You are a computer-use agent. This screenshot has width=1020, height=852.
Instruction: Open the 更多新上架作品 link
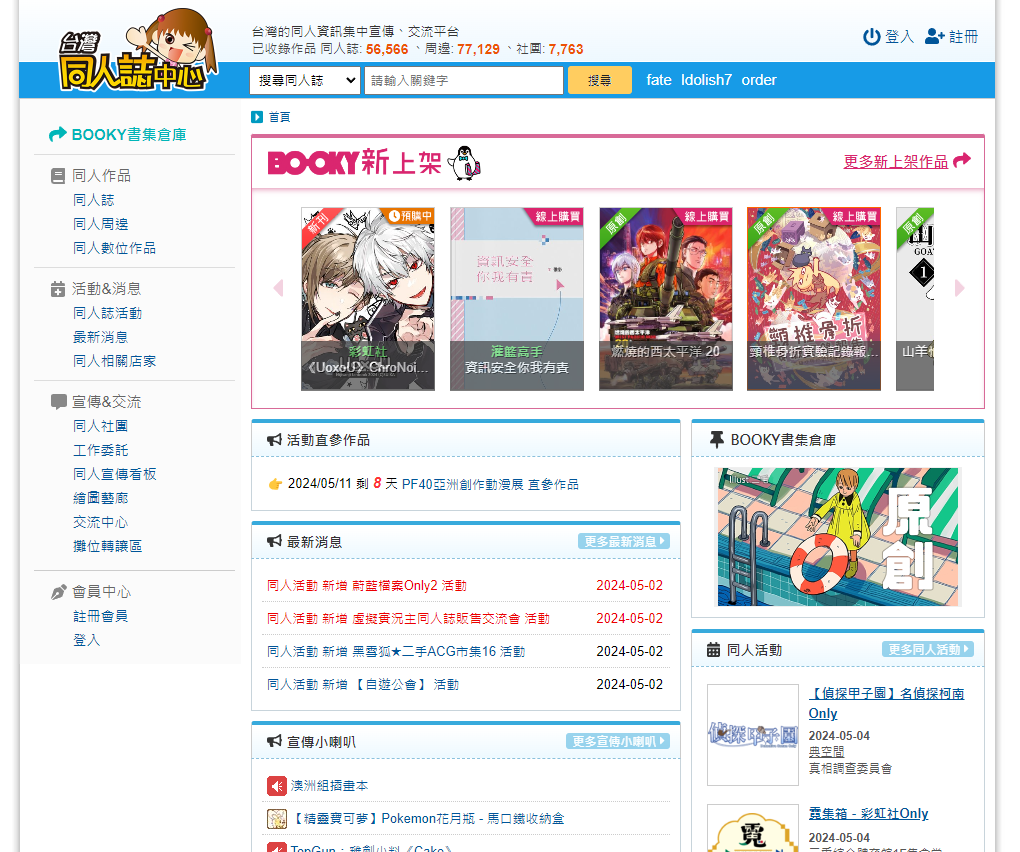(896, 162)
